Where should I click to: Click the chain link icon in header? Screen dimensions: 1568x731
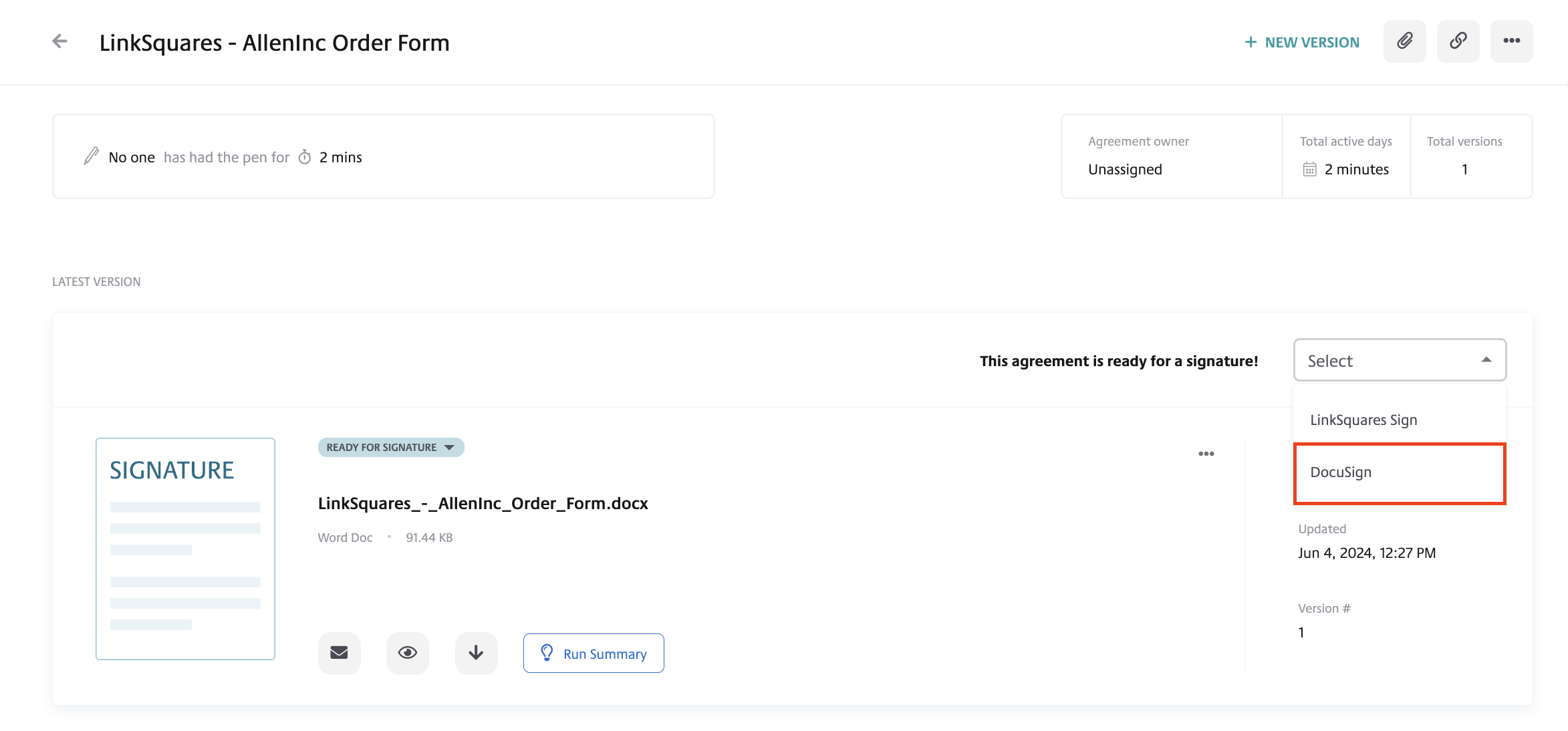pos(1458,41)
